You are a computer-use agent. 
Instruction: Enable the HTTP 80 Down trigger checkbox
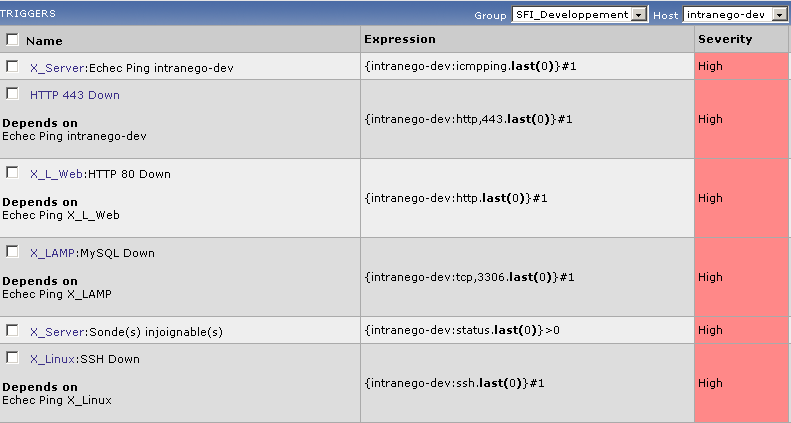coord(12,172)
